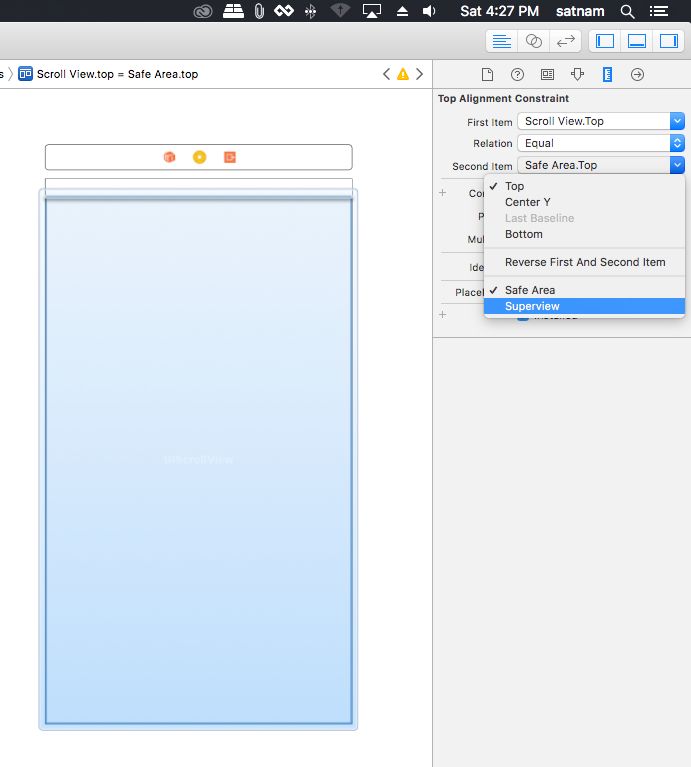Click the Wi-Fi status icon
691x767 pixels.
[x=340, y=11]
